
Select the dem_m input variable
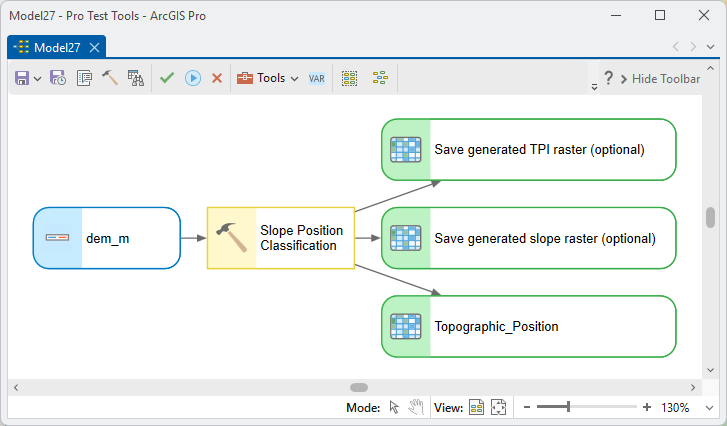pos(107,238)
